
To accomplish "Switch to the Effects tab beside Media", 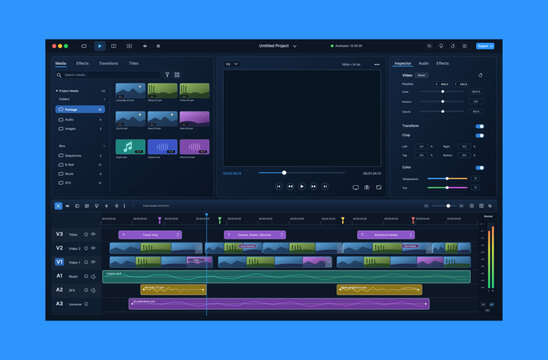I will (82, 63).
